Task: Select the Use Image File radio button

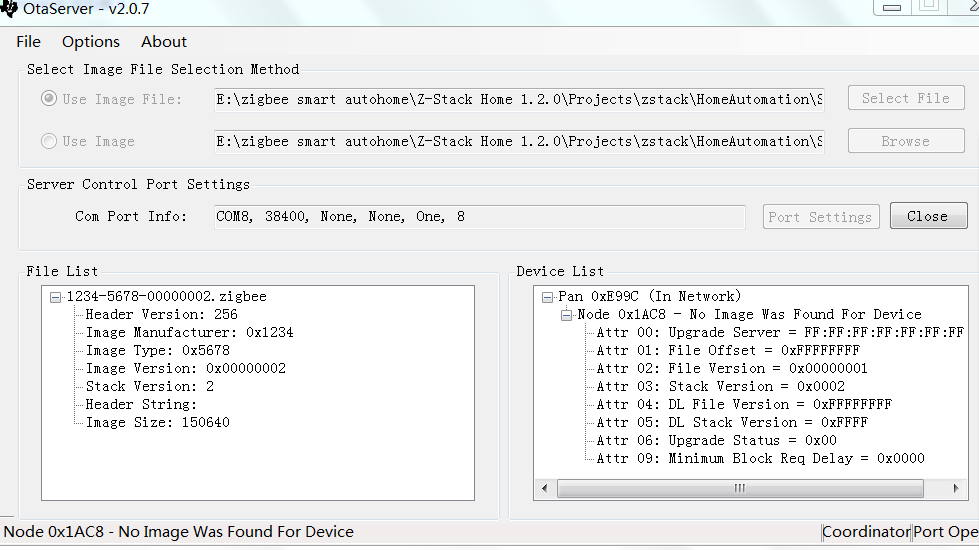Action: pos(48,99)
